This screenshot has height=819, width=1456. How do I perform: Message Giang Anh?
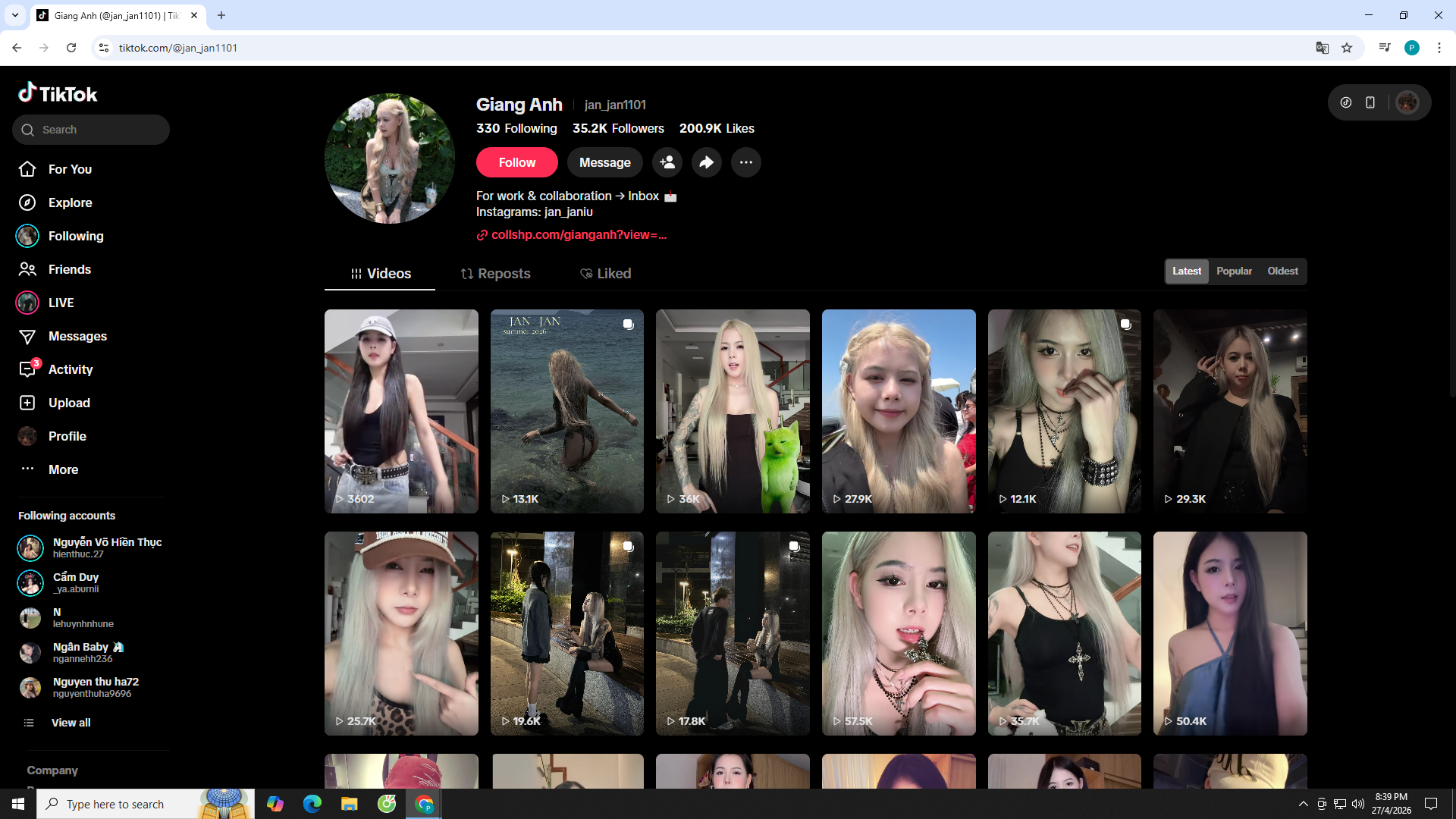pos(605,162)
